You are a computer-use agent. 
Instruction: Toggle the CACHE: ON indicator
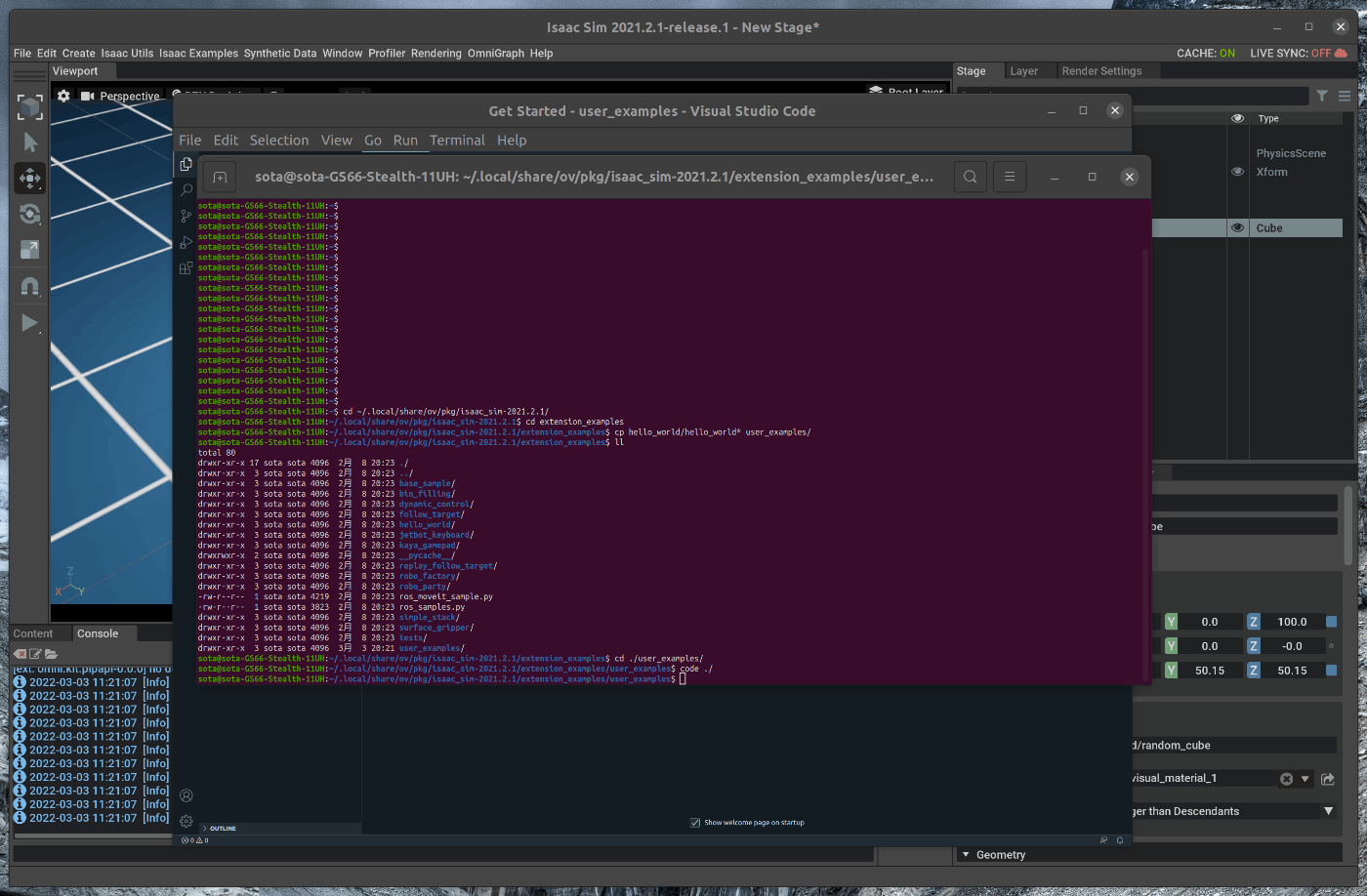1206,54
